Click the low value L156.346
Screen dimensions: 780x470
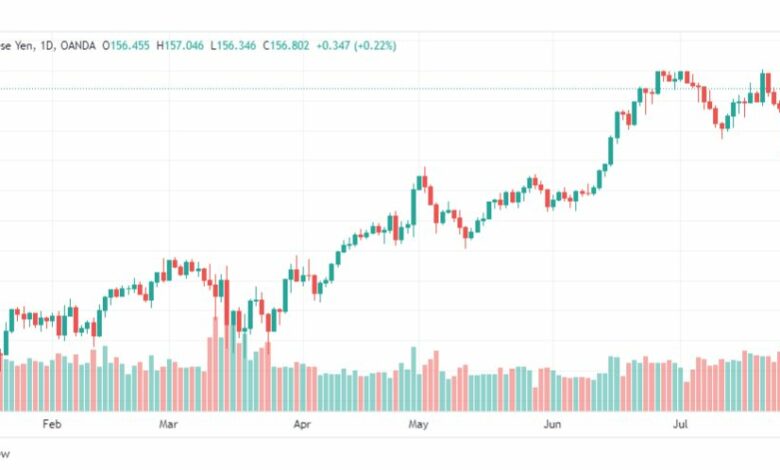coord(233,46)
